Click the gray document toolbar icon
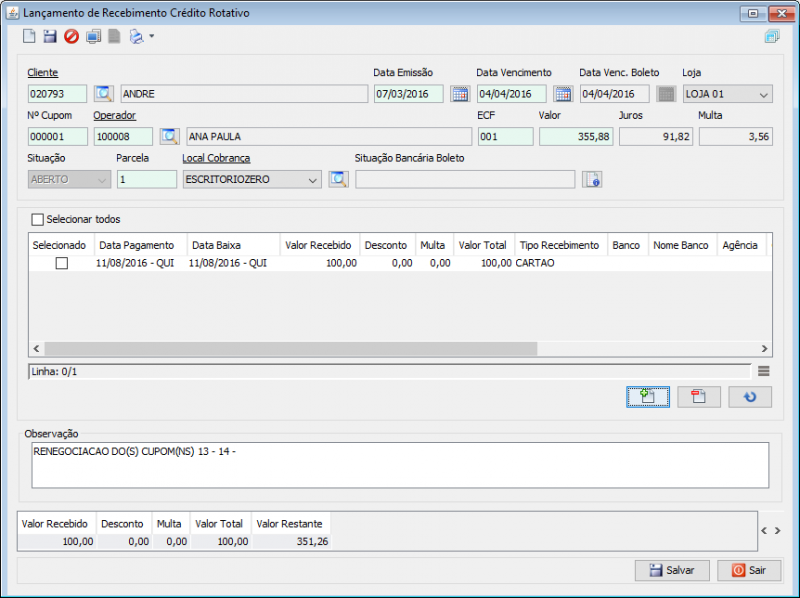The height and width of the screenshot is (598, 800). click(x=114, y=36)
